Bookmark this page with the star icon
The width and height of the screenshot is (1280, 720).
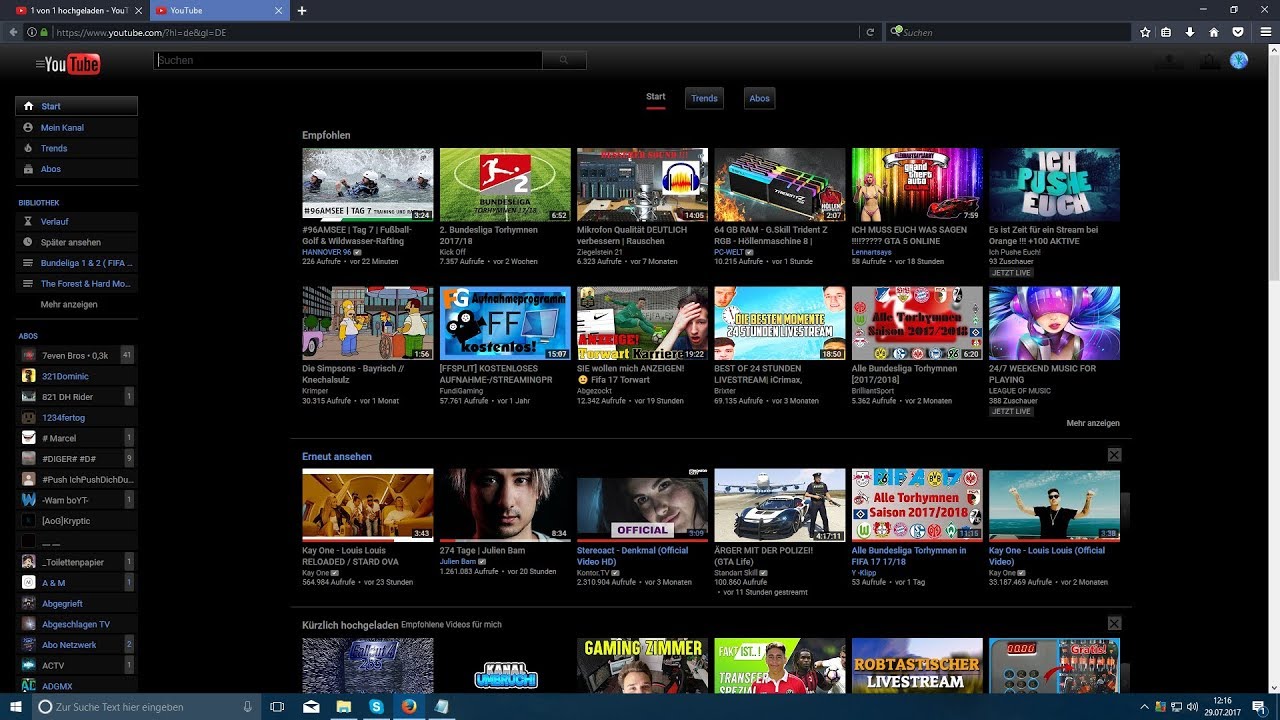1145,32
